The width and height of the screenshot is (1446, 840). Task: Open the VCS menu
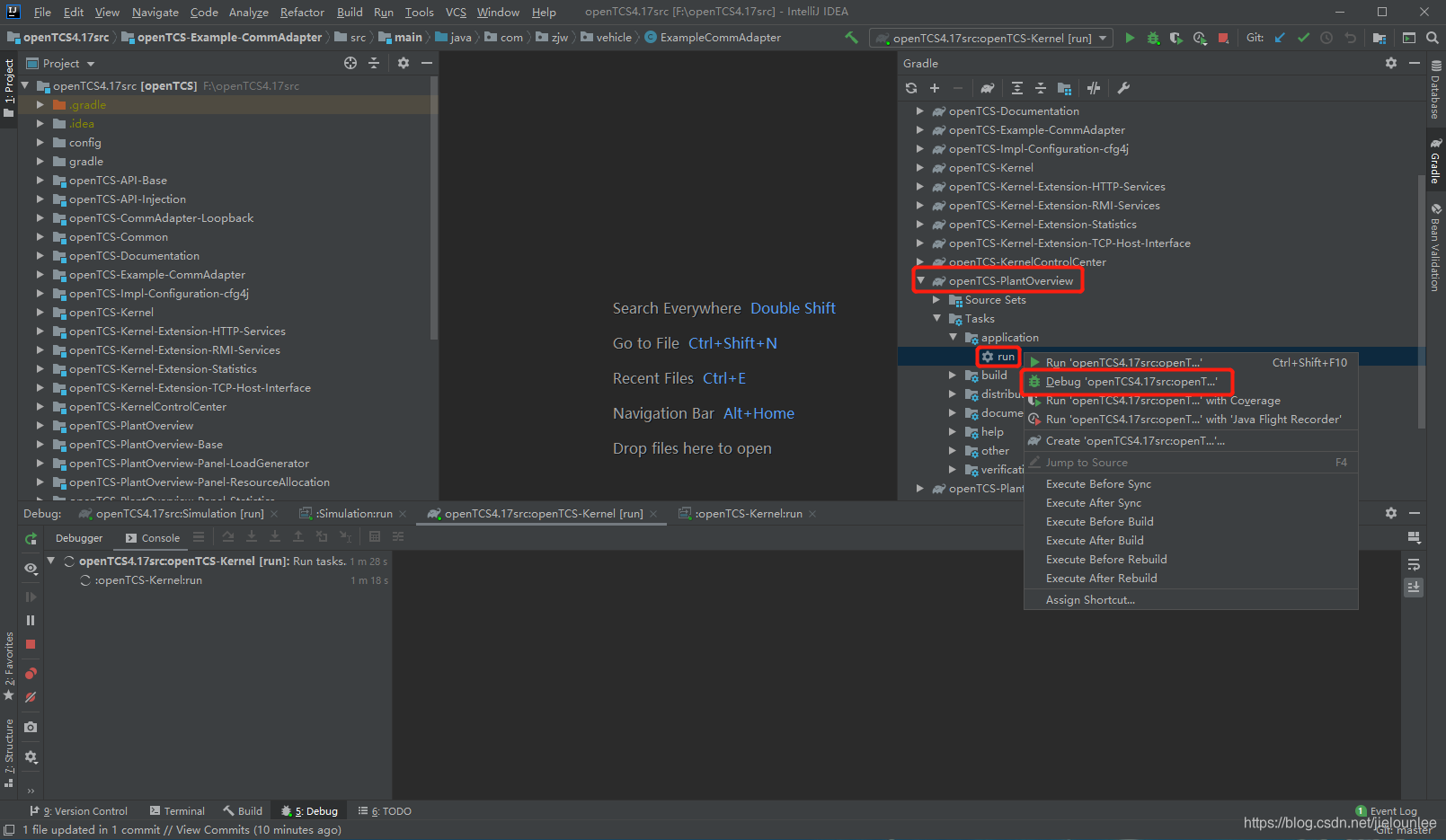tap(456, 12)
